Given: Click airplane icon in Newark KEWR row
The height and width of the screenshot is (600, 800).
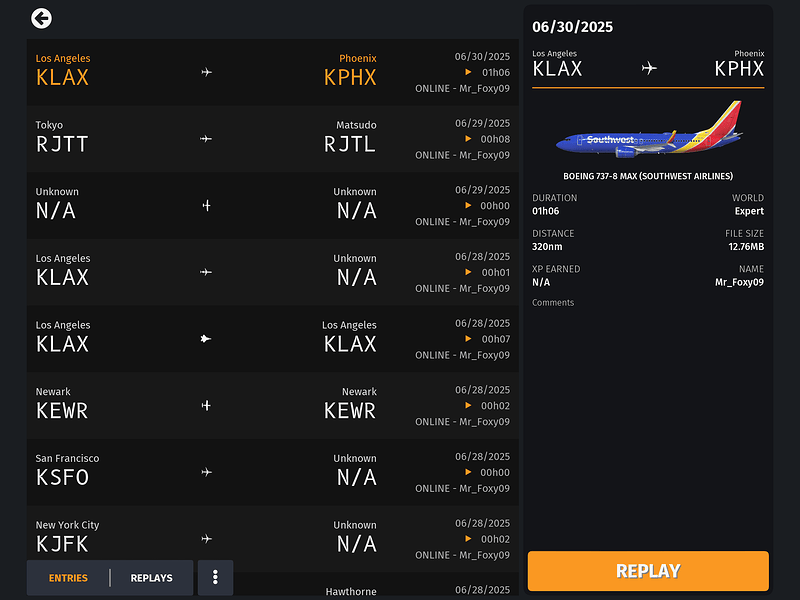Looking at the screenshot, I should 206,406.
